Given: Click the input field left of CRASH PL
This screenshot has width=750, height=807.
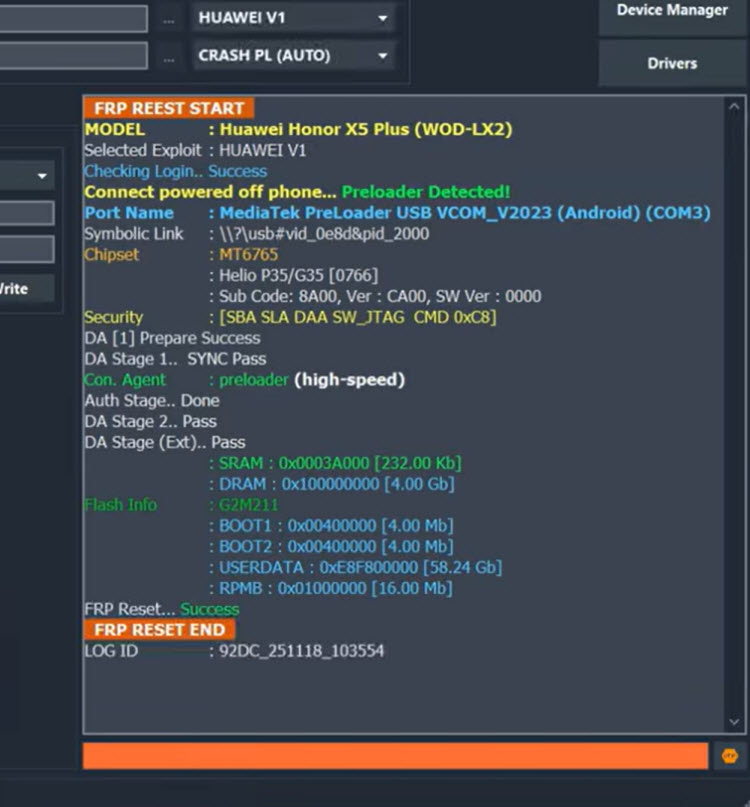Looking at the screenshot, I should tap(73, 56).
